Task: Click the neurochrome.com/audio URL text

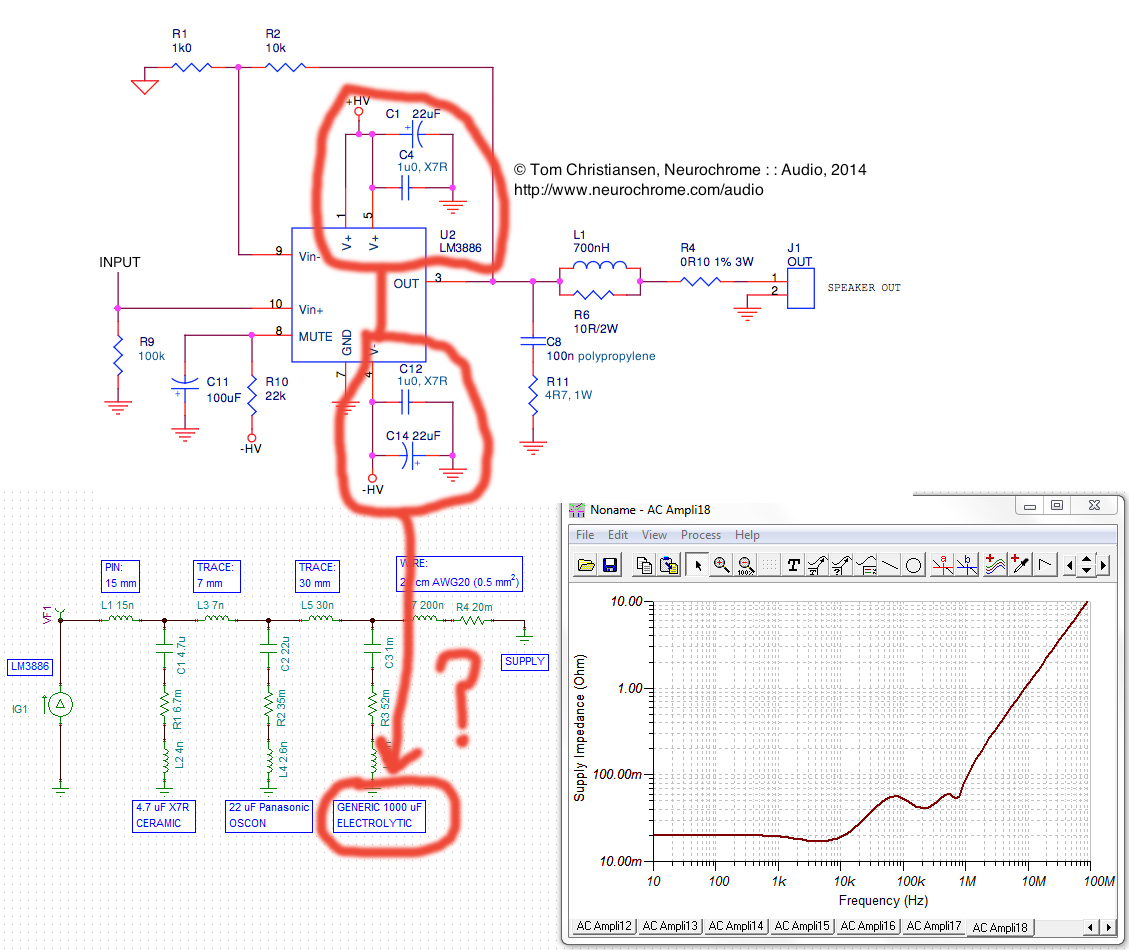Action: 638,190
